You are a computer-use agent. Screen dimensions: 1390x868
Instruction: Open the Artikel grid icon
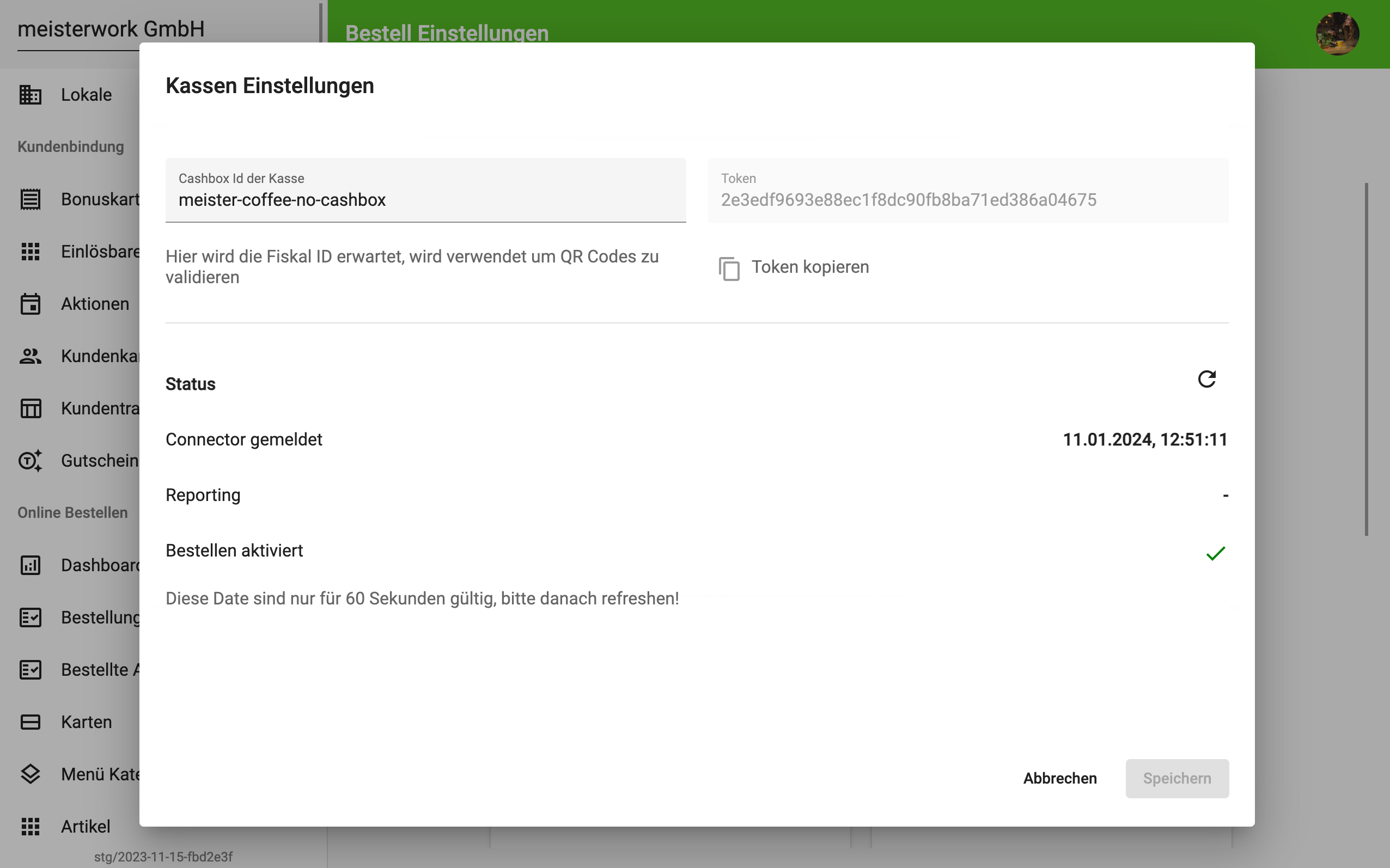coord(31,826)
